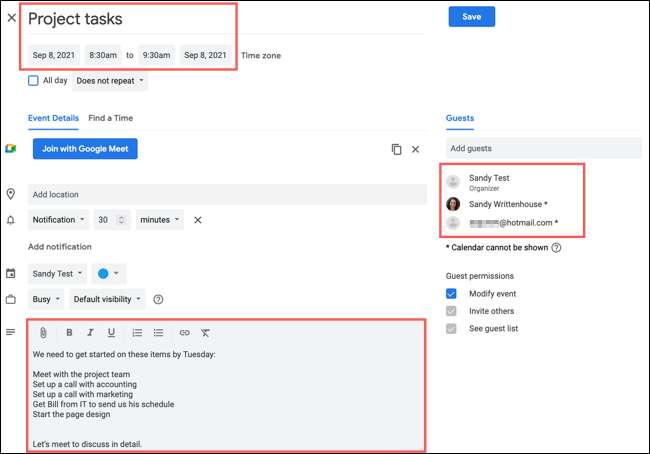Toggle the Invite others permission
Screen dimensions: 650x454
pos(451,311)
